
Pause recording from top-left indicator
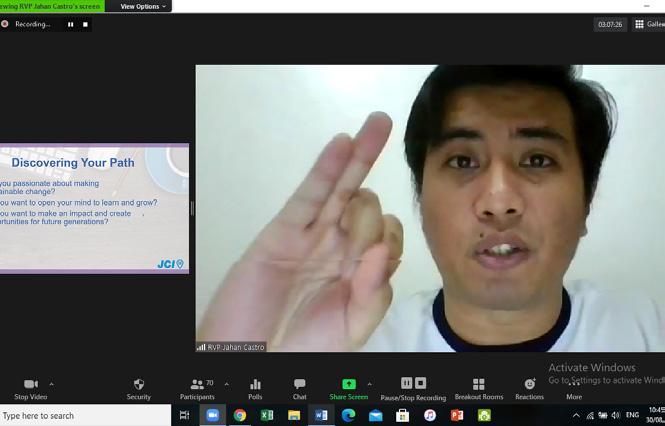point(70,25)
